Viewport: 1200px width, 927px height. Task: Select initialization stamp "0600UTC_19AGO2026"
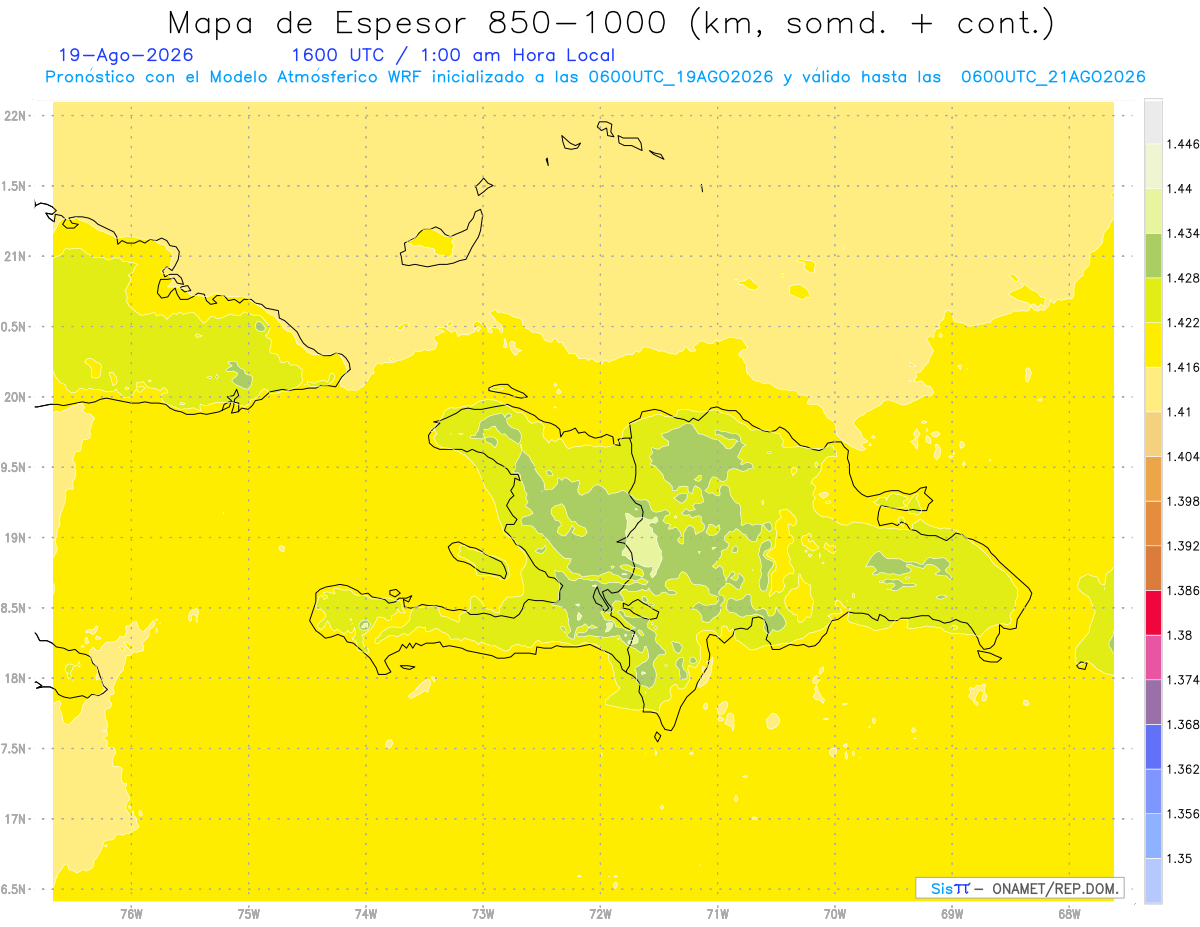(x=681, y=77)
